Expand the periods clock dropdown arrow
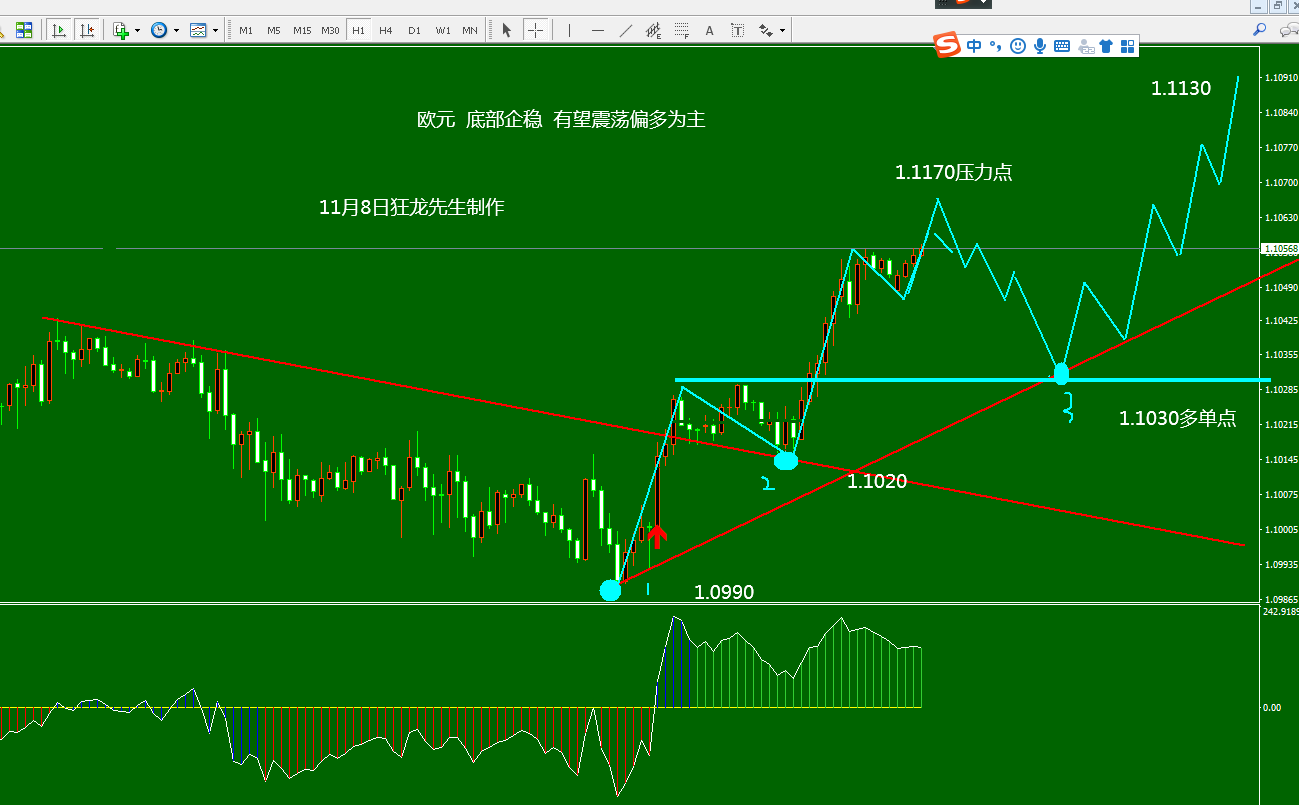This screenshot has width=1299, height=805. point(176,30)
